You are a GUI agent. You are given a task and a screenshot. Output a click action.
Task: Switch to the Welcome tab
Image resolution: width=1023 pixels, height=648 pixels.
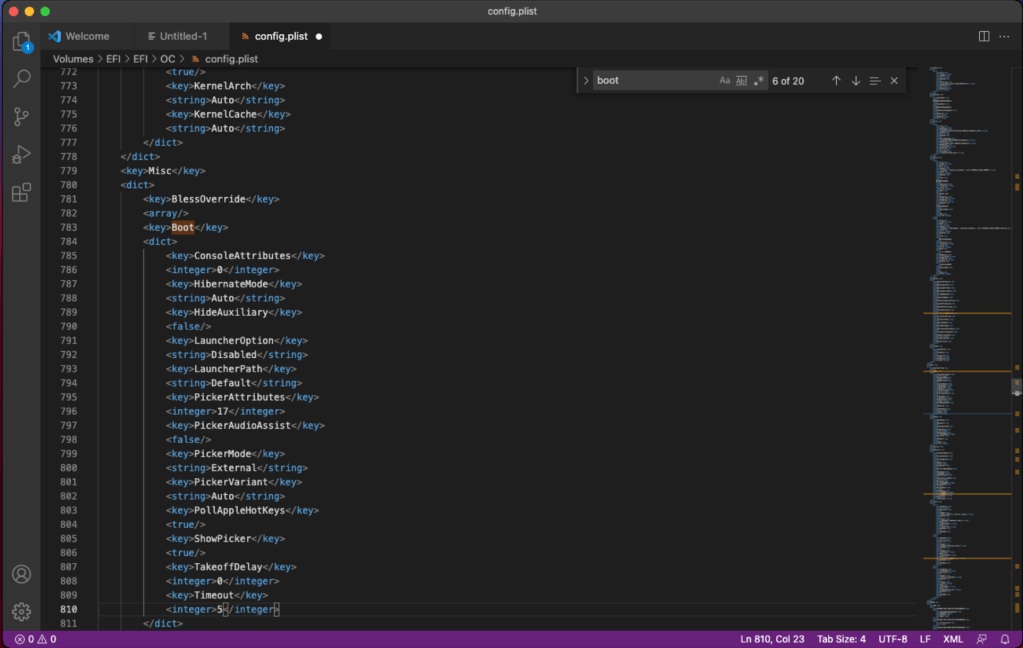pyautogui.click(x=86, y=36)
